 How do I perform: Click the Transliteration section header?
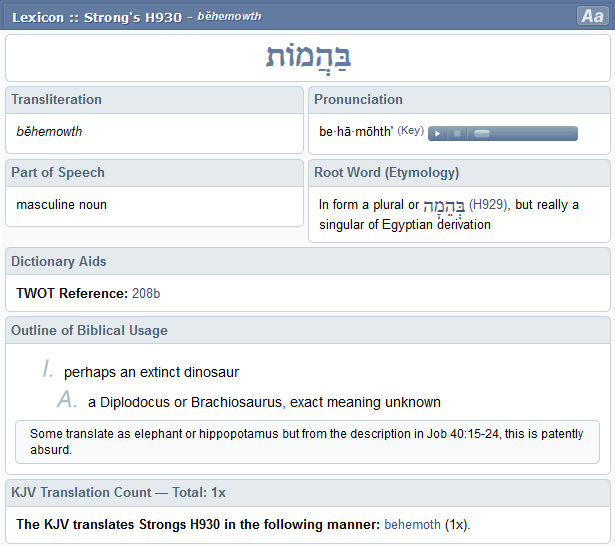coord(56,99)
